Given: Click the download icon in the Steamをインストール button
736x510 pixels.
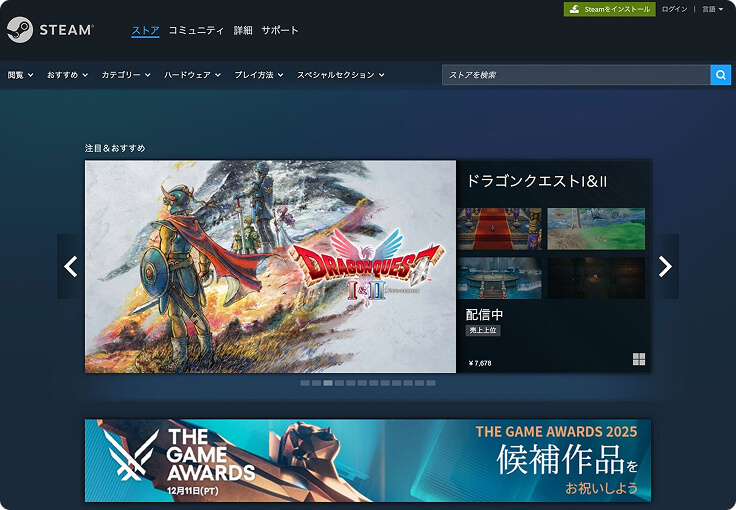Looking at the screenshot, I should pyautogui.click(x=575, y=9).
